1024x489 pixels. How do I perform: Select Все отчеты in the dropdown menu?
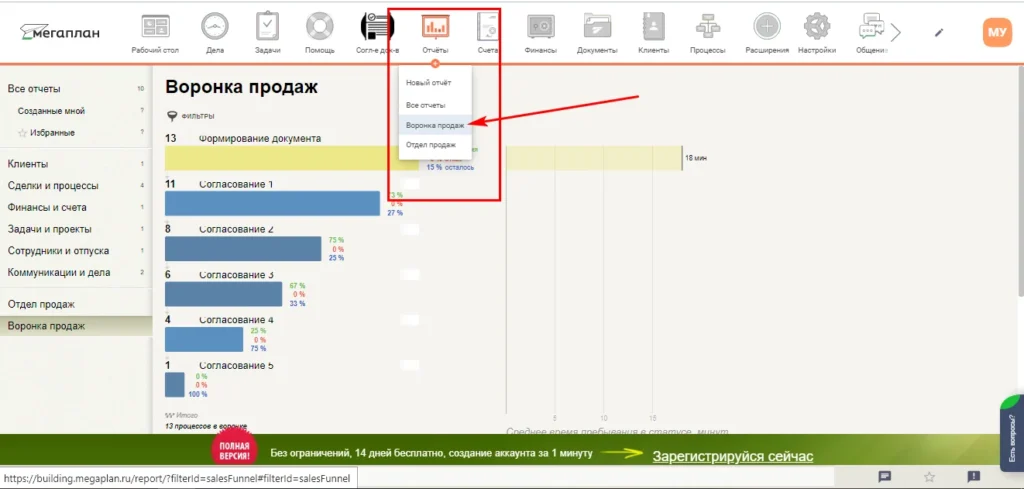426,105
